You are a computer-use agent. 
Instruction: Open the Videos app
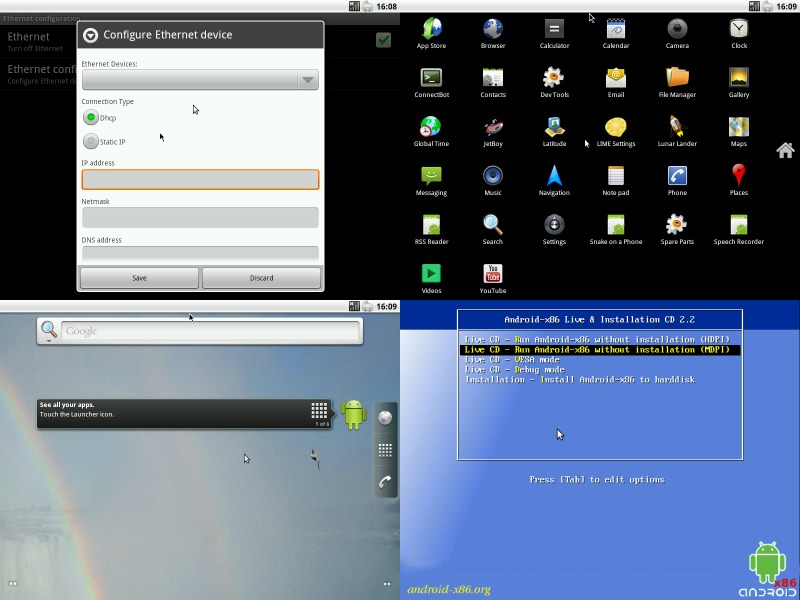[x=431, y=278]
